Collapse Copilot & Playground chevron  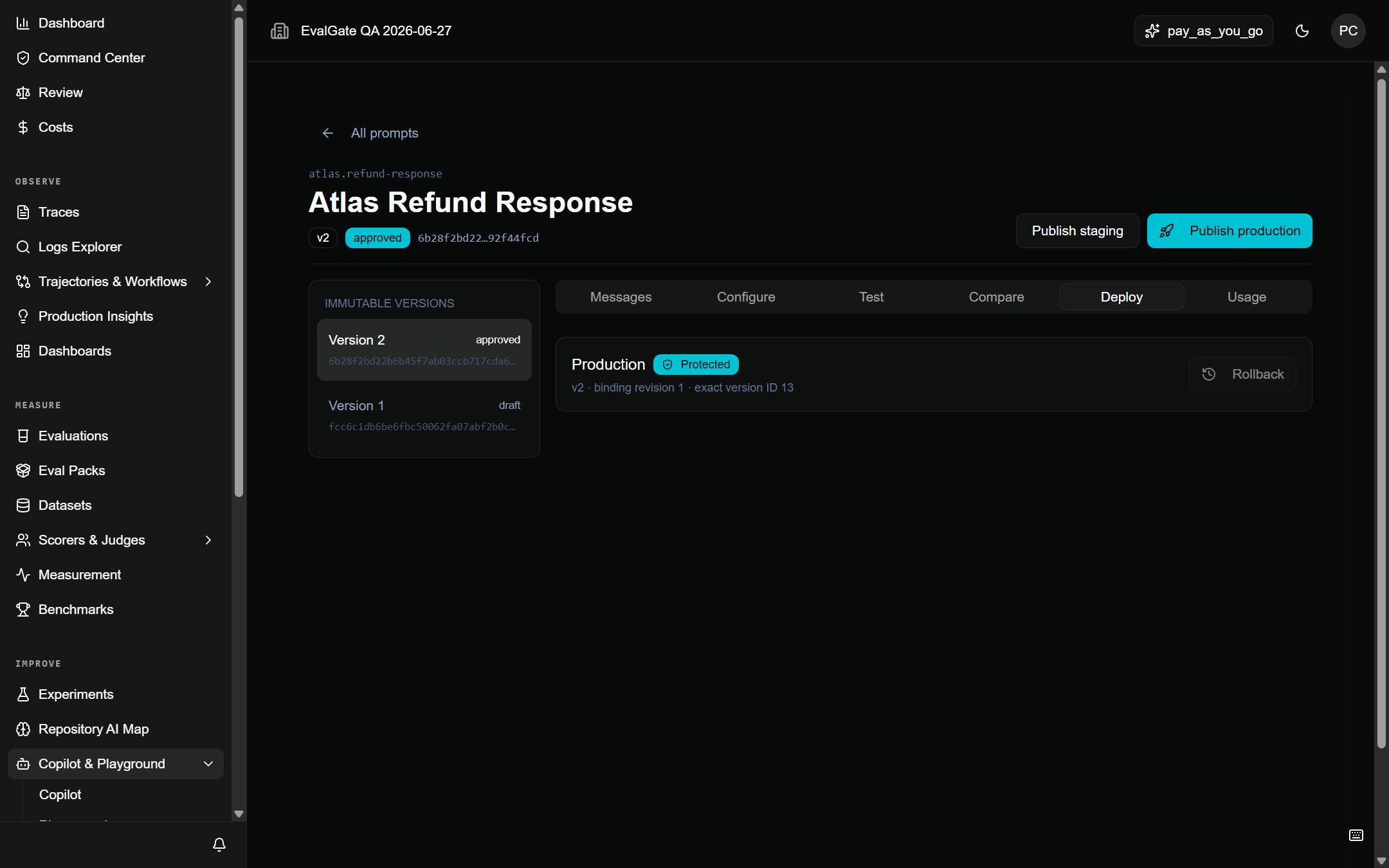coord(208,764)
